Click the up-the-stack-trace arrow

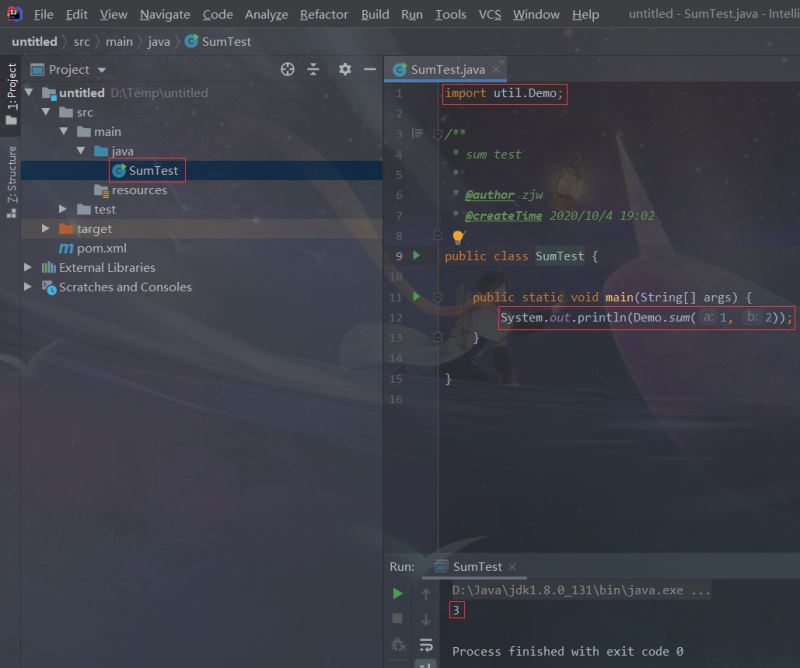pos(426,594)
